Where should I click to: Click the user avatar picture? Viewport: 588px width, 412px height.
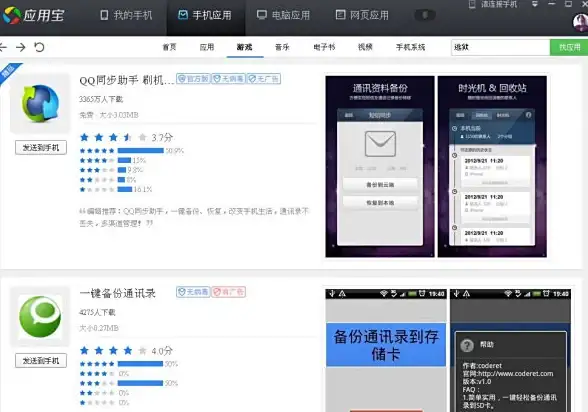[580, 22]
